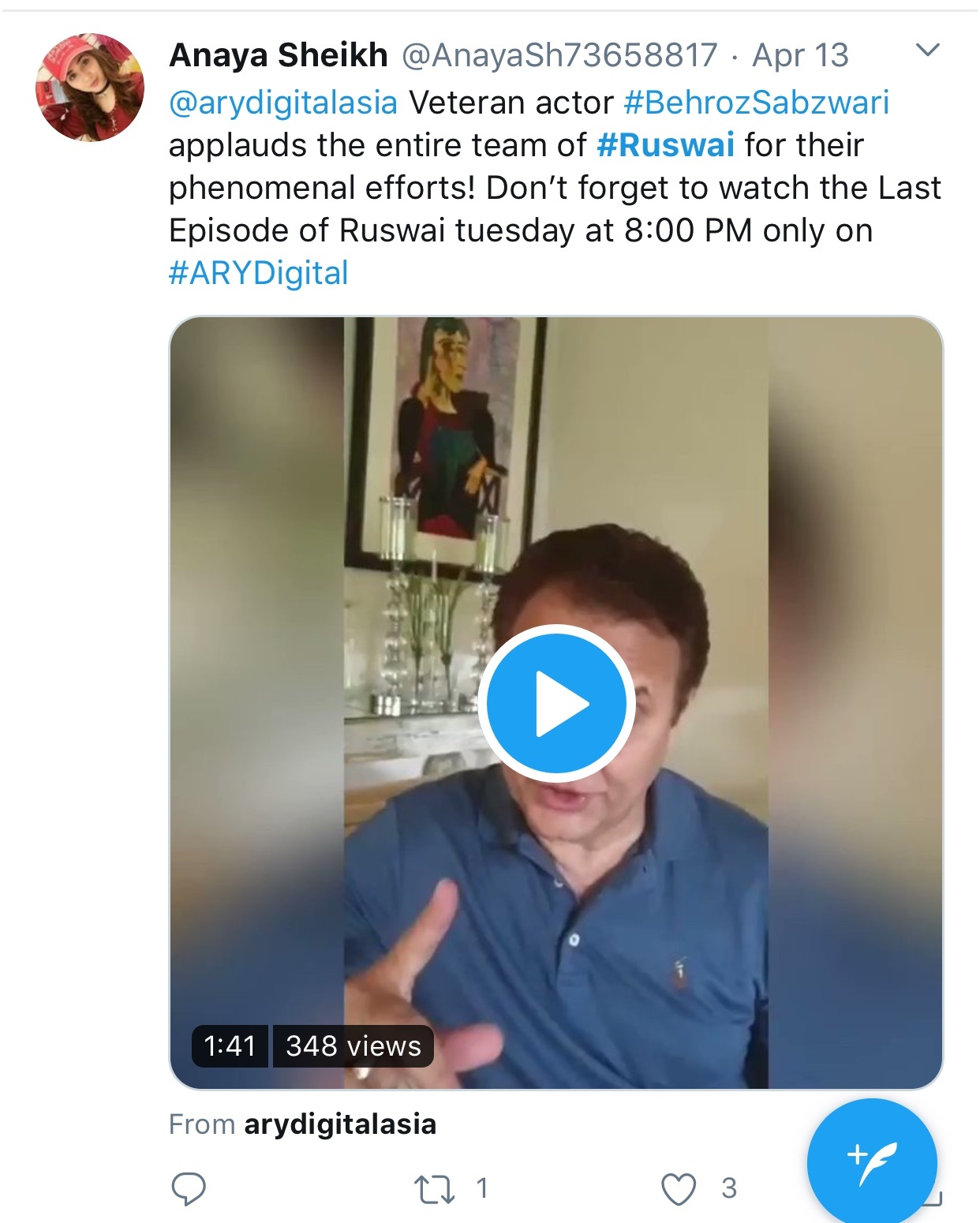Open the tweet body text for details
The height and width of the screenshot is (1223, 980).
(x=555, y=188)
